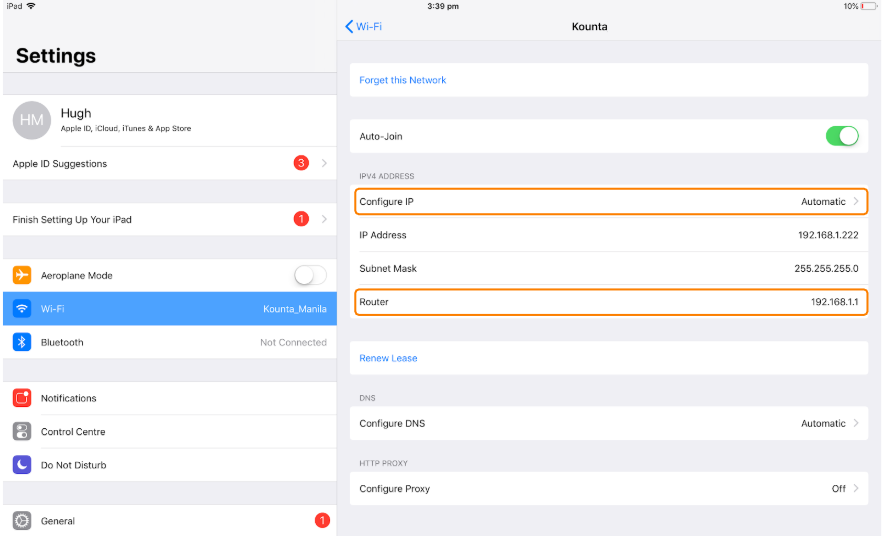Go back to Wi-Fi list
Image resolution: width=882 pixels, height=536 pixels.
coord(363,26)
